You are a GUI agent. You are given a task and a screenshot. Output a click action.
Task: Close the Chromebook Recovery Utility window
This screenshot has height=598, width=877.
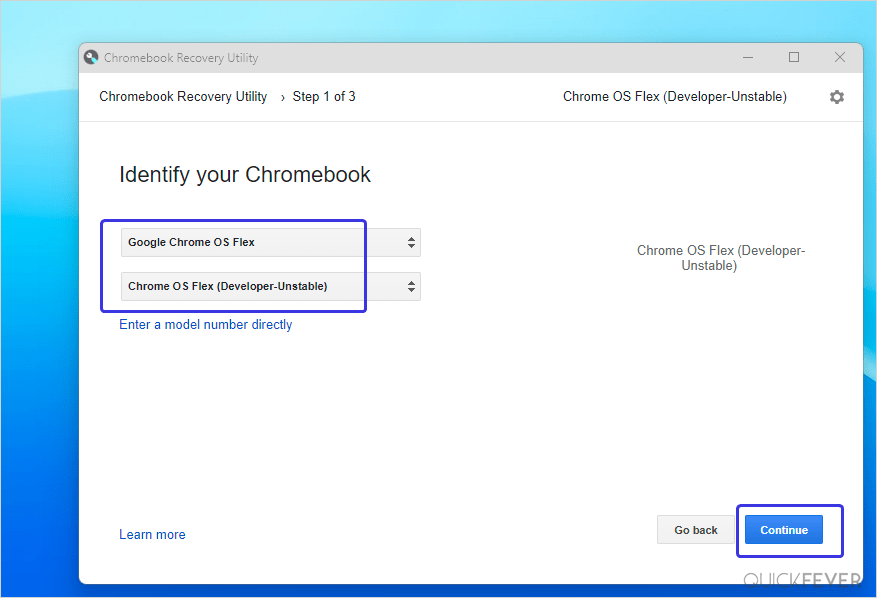(840, 57)
